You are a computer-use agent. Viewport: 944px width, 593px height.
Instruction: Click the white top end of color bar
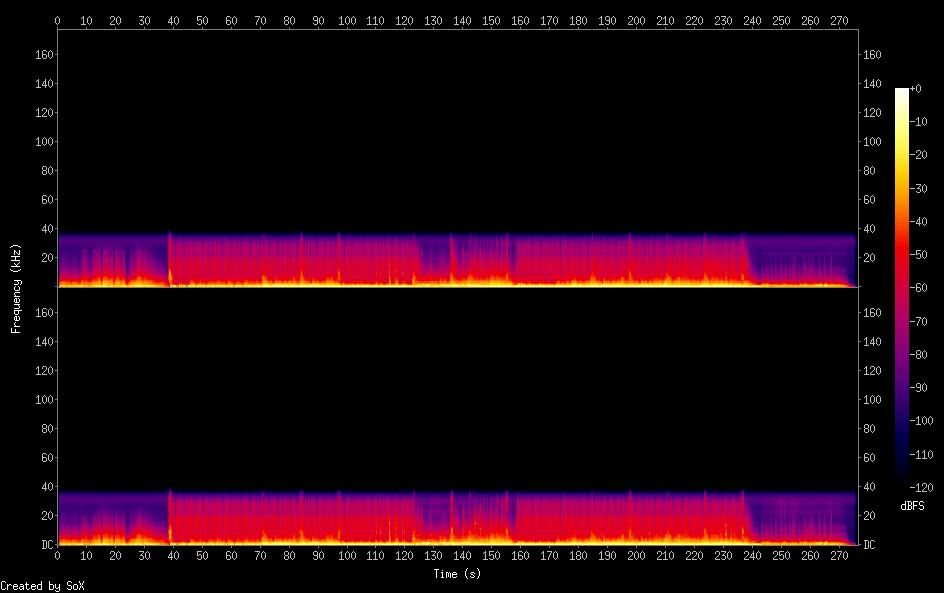[902, 92]
